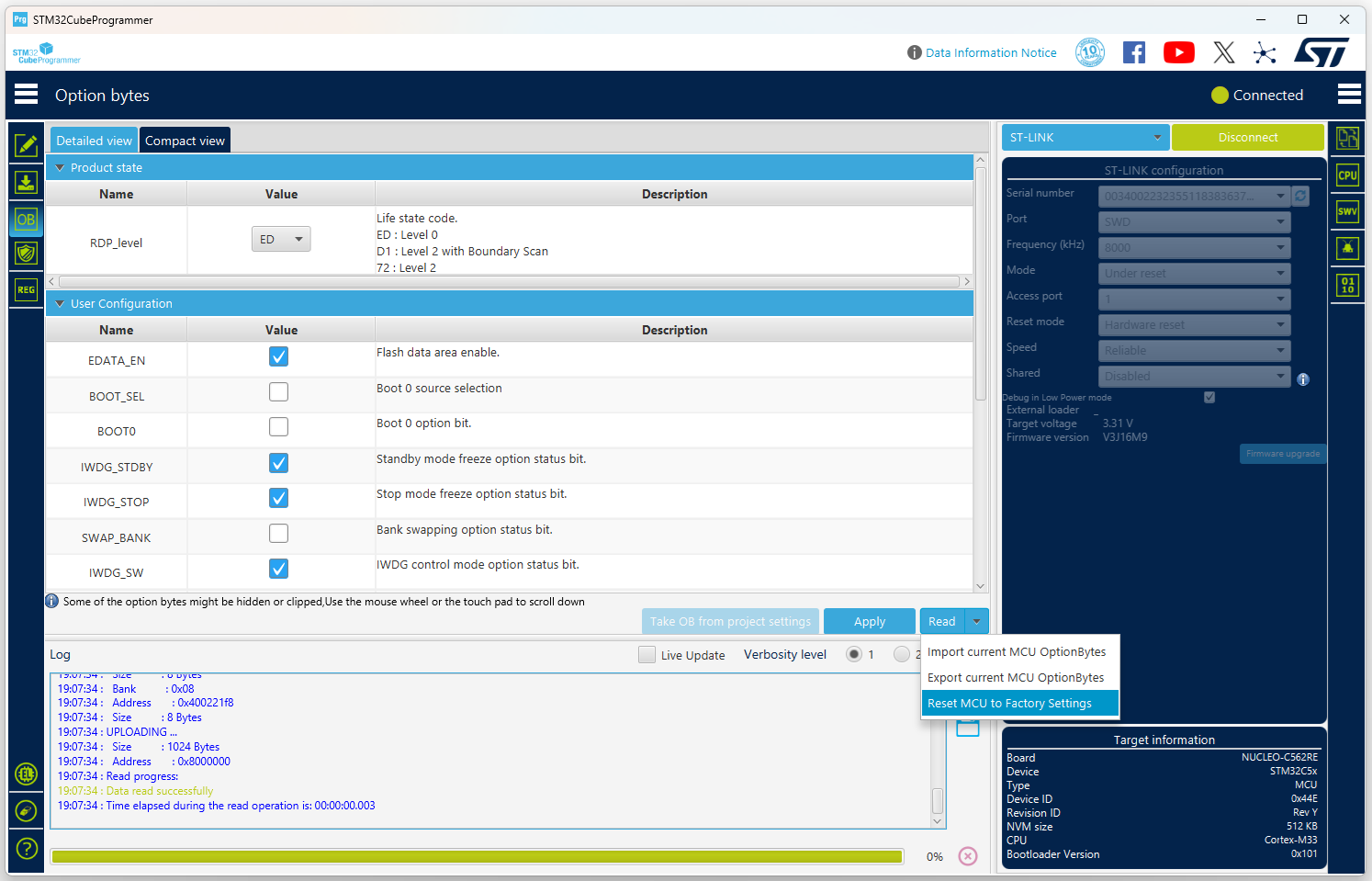
Task: Click the ST logo in the header
Action: point(1321,52)
